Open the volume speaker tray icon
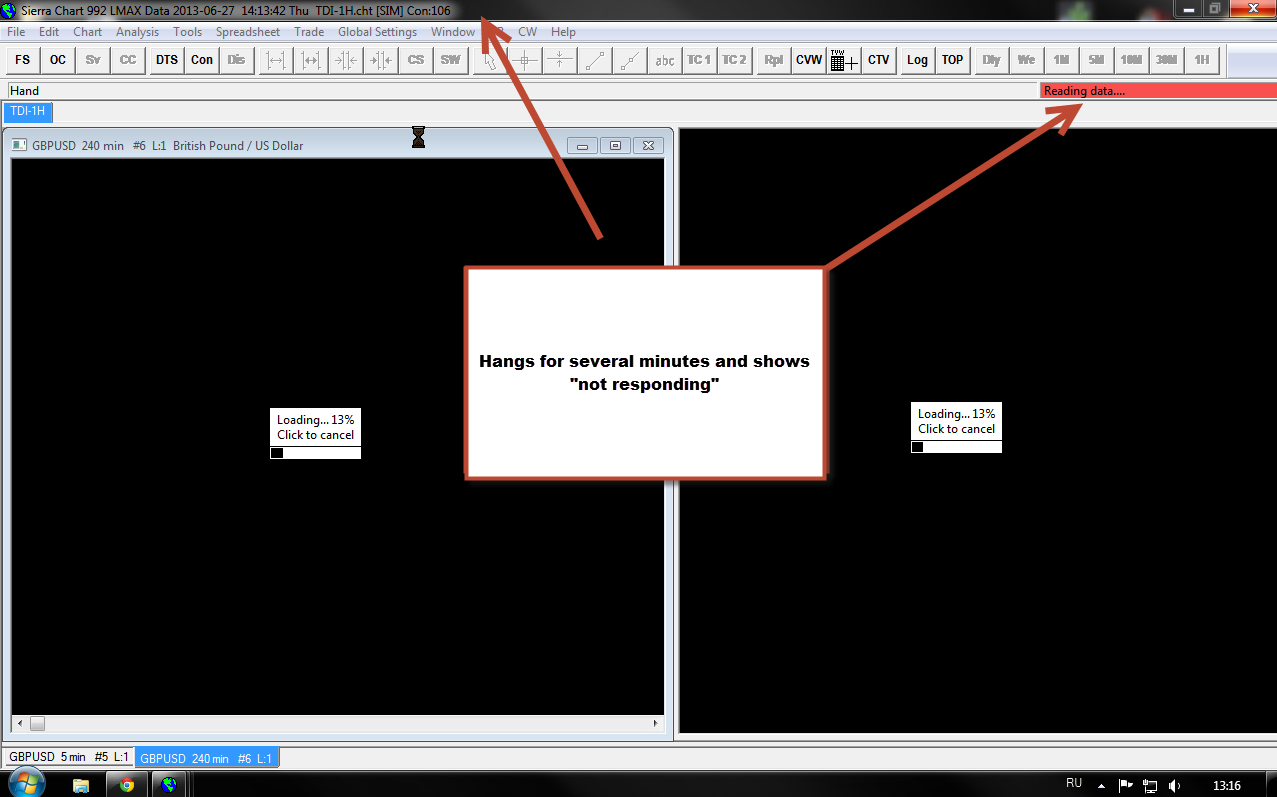Image resolution: width=1277 pixels, height=797 pixels. tap(1174, 785)
